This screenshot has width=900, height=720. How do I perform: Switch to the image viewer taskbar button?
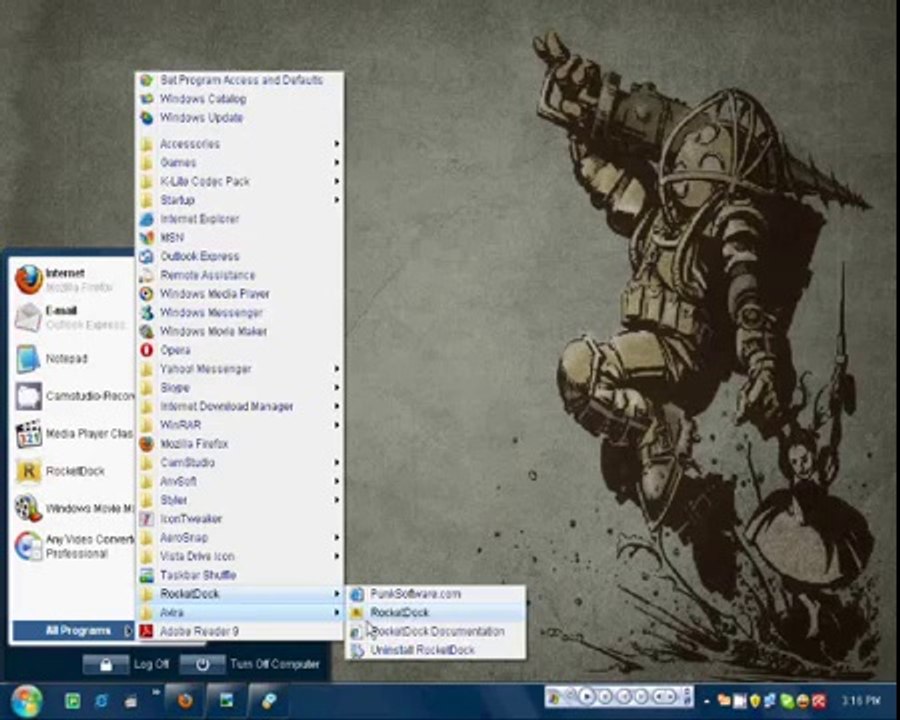(227, 701)
